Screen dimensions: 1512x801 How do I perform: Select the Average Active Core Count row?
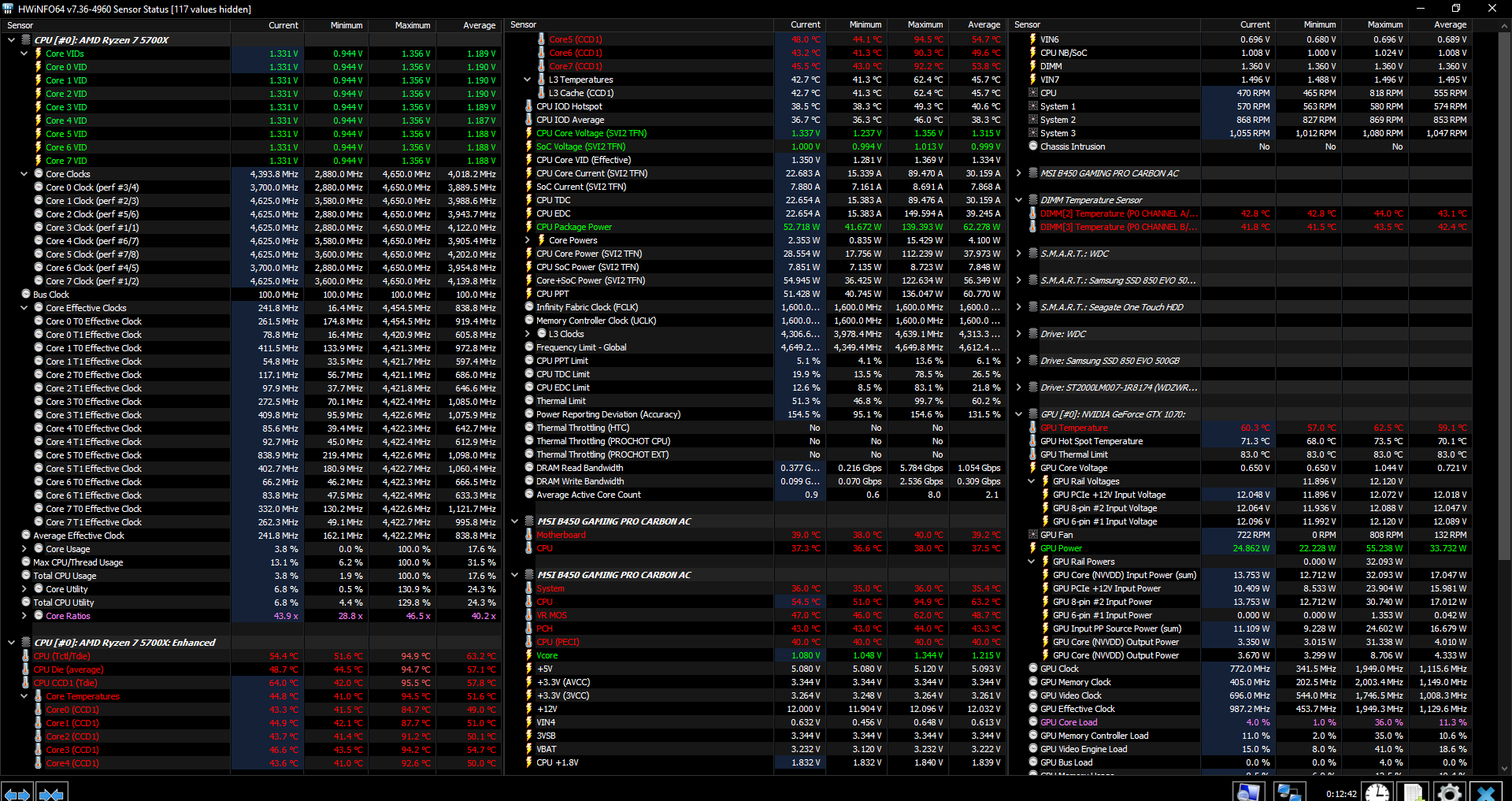click(x=756, y=495)
